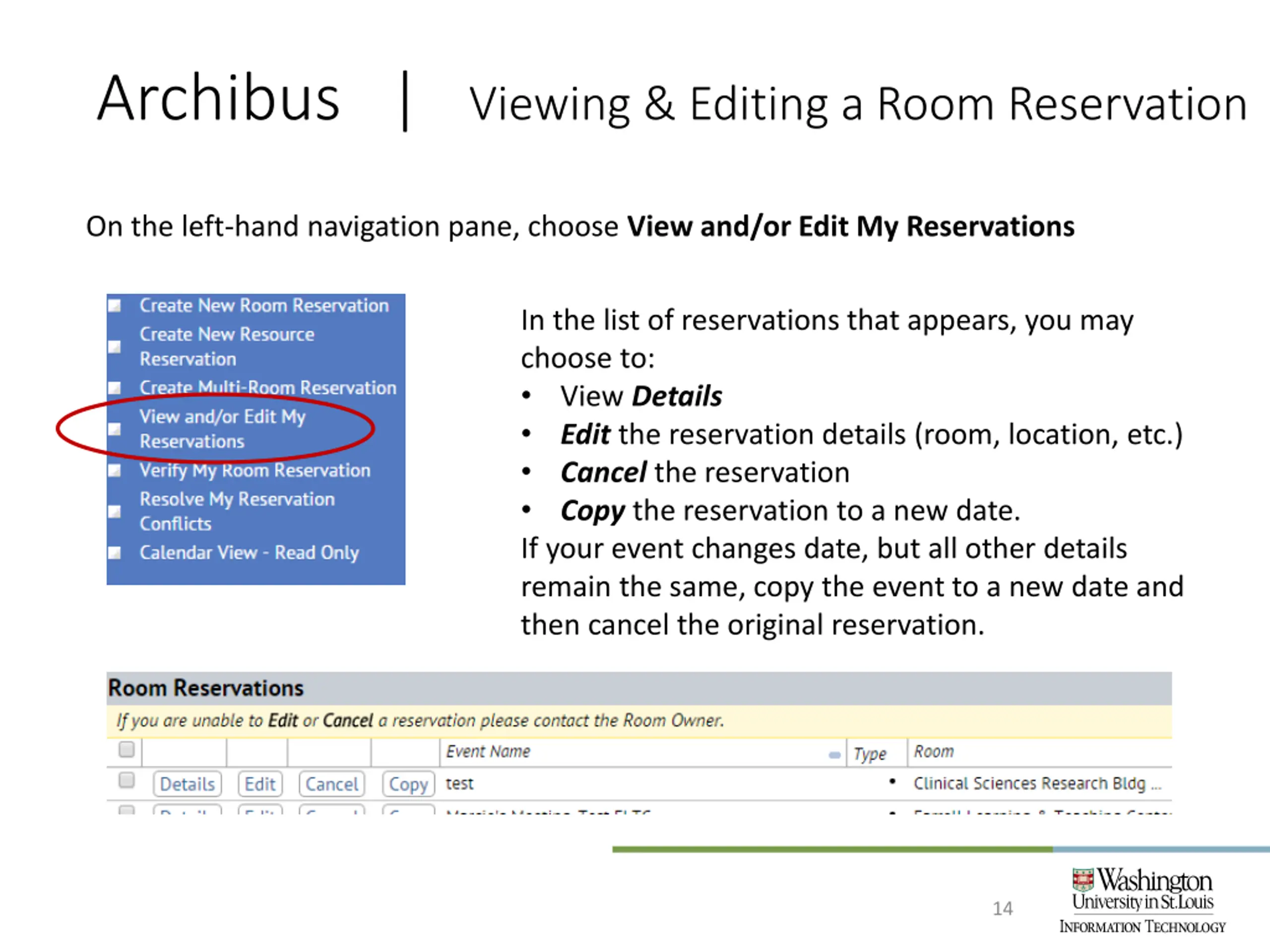The image size is (1270, 952).
Task: Open Create New Resource Reservation link
Action: [227, 347]
